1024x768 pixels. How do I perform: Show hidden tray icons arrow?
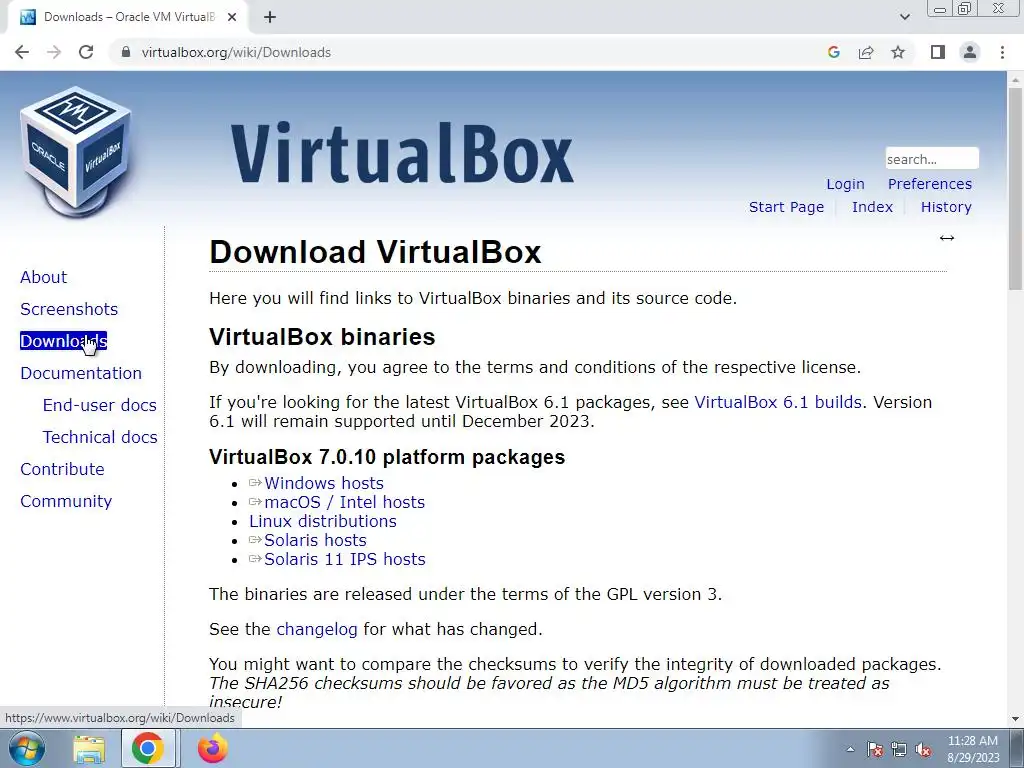tap(850, 749)
